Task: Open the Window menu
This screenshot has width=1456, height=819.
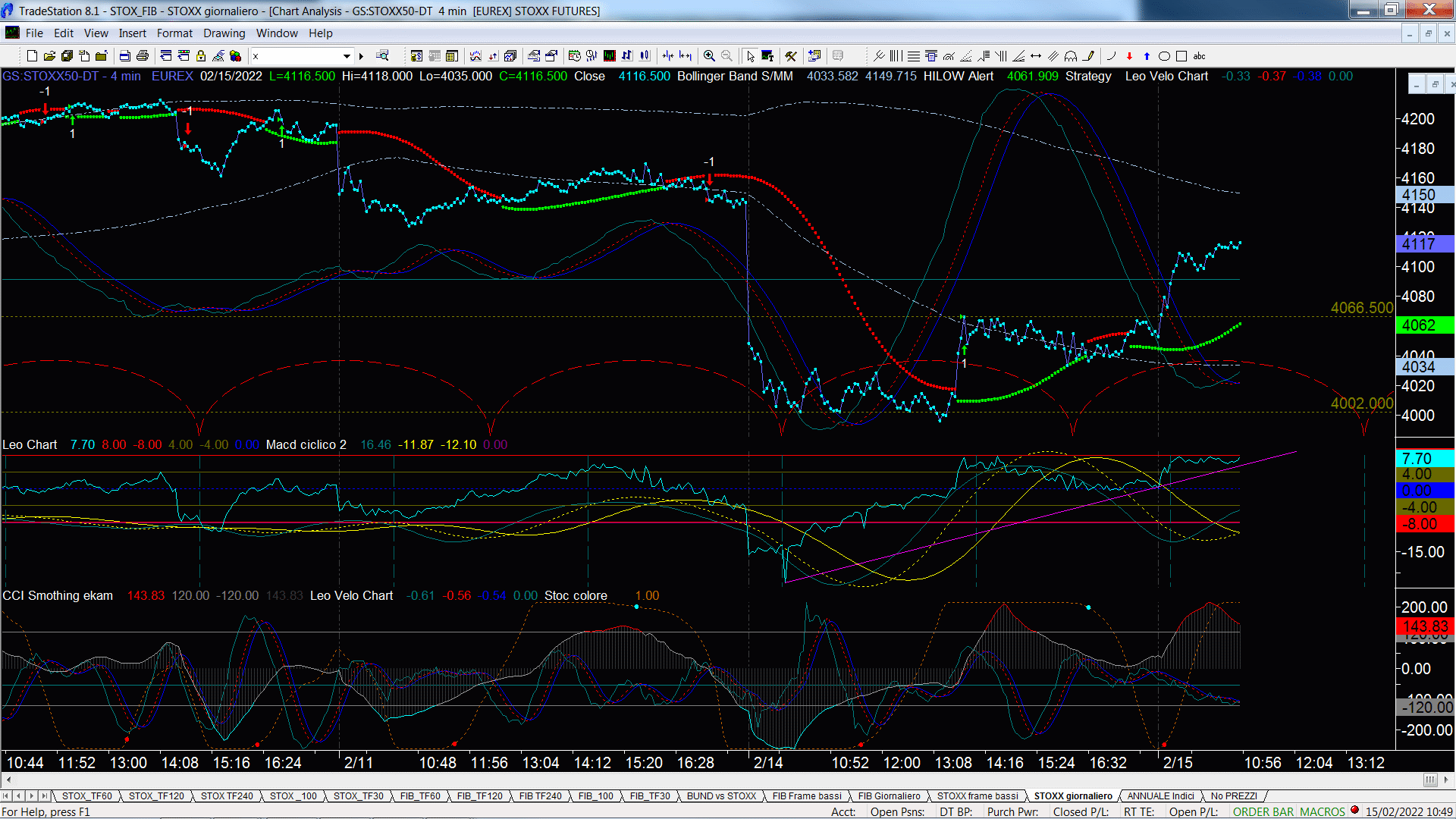Action: (x=277, y=33)
